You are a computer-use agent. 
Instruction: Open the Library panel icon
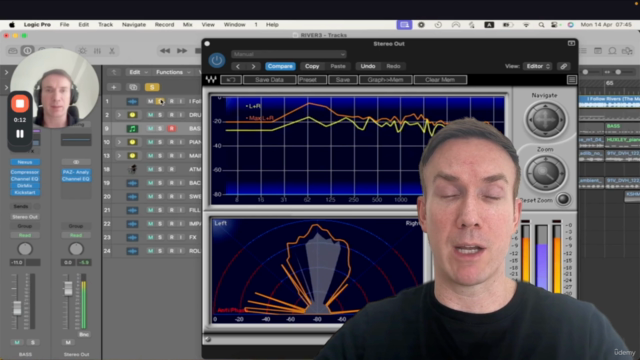pyautogui.click(x=13, y=51)
